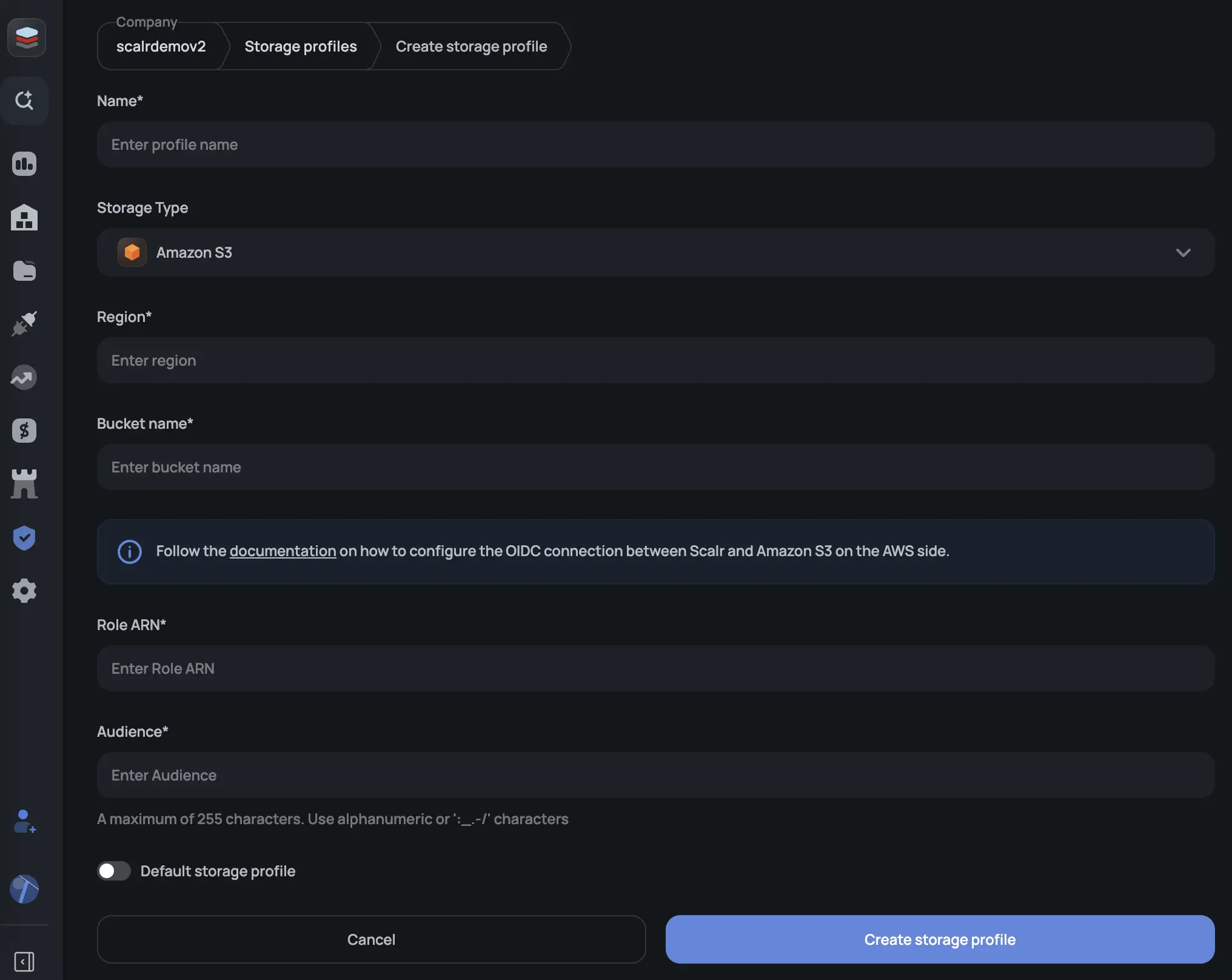The width and height of the screenshot is (1232, 980).
Task: Open the trending reports icon in sidebar
Action: (24, 377)
